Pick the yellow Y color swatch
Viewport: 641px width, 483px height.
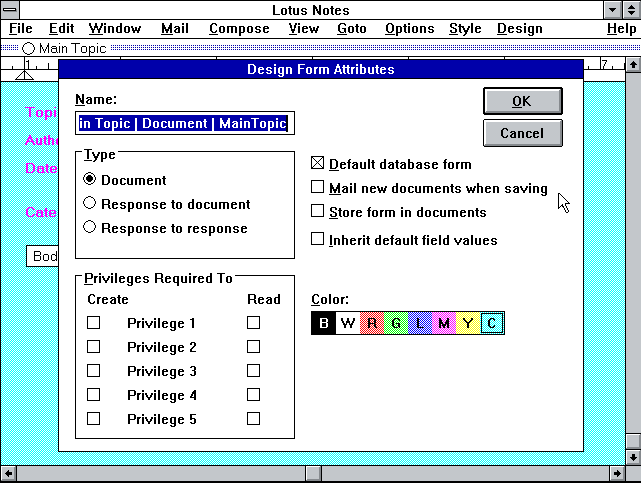click(x=468, y=323)
